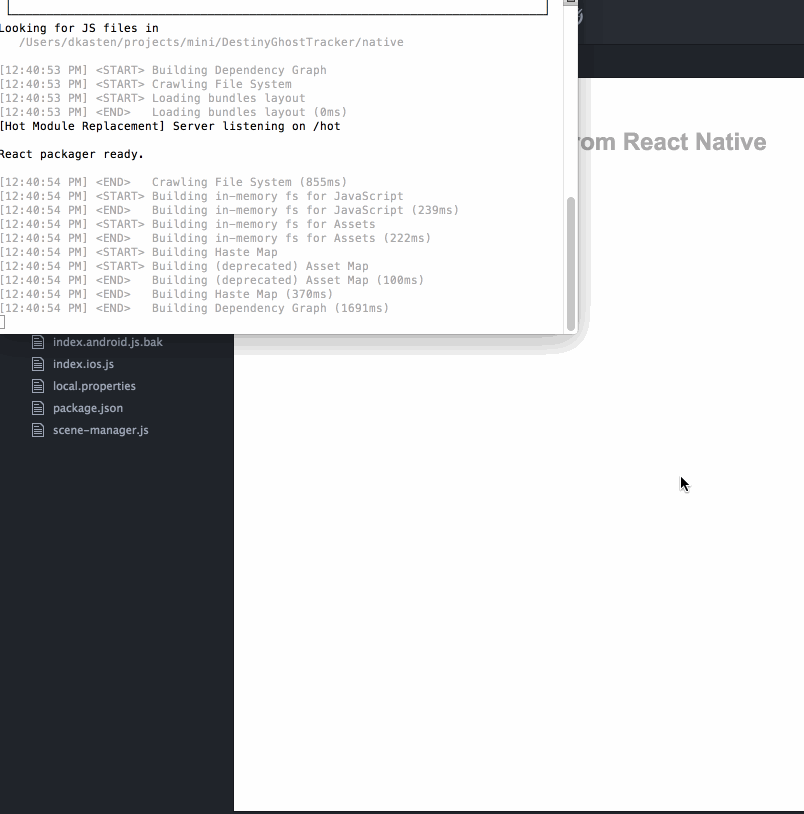Click the package.json file icon
804x814 pixels.
click(x=38, y=408)
